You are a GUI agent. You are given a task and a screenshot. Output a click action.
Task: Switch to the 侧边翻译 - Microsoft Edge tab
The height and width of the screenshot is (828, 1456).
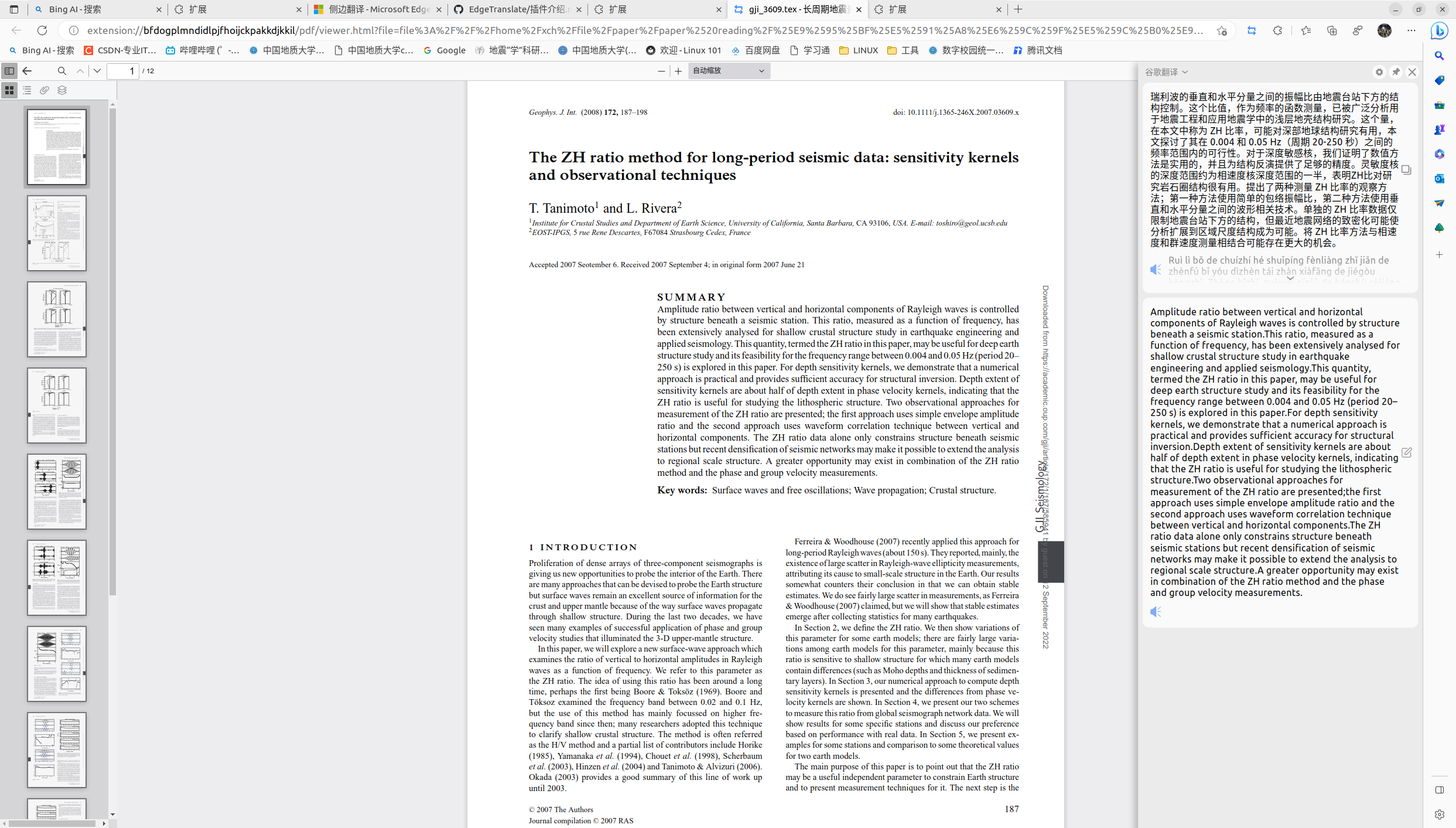pyautogui.click(x=378, y=9)
